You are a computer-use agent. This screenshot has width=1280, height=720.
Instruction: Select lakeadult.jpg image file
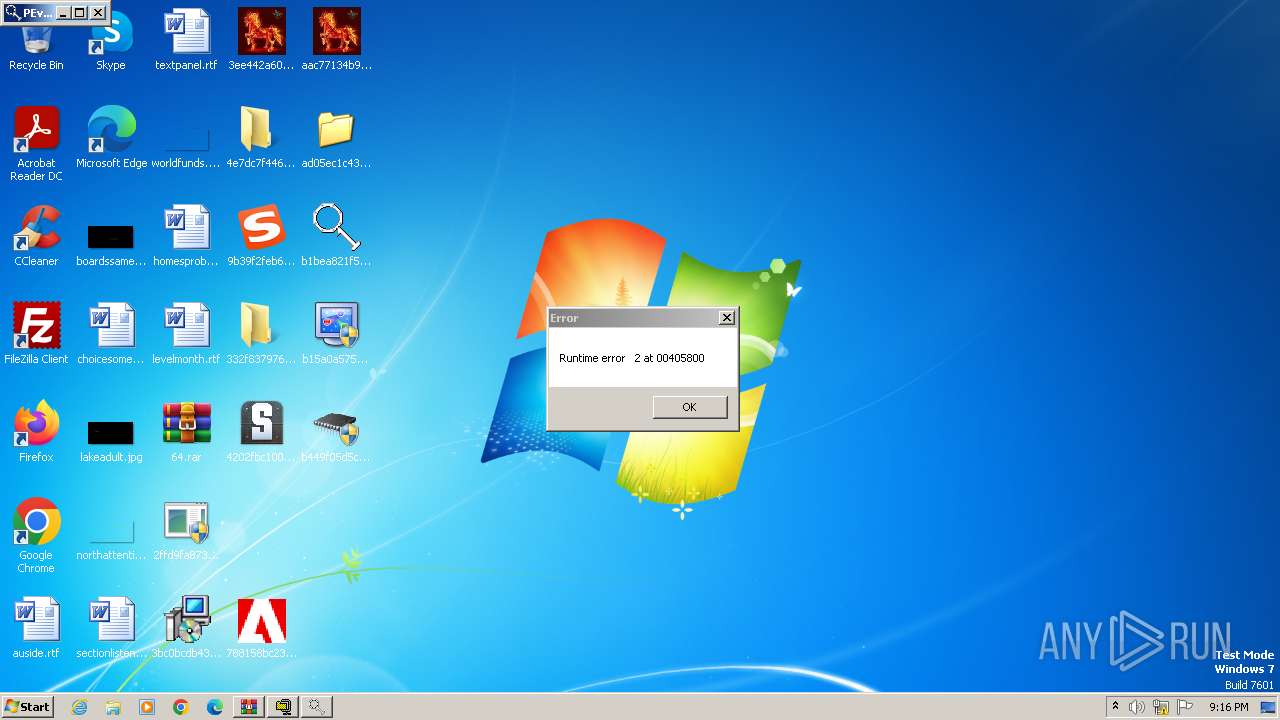[111, 441]
